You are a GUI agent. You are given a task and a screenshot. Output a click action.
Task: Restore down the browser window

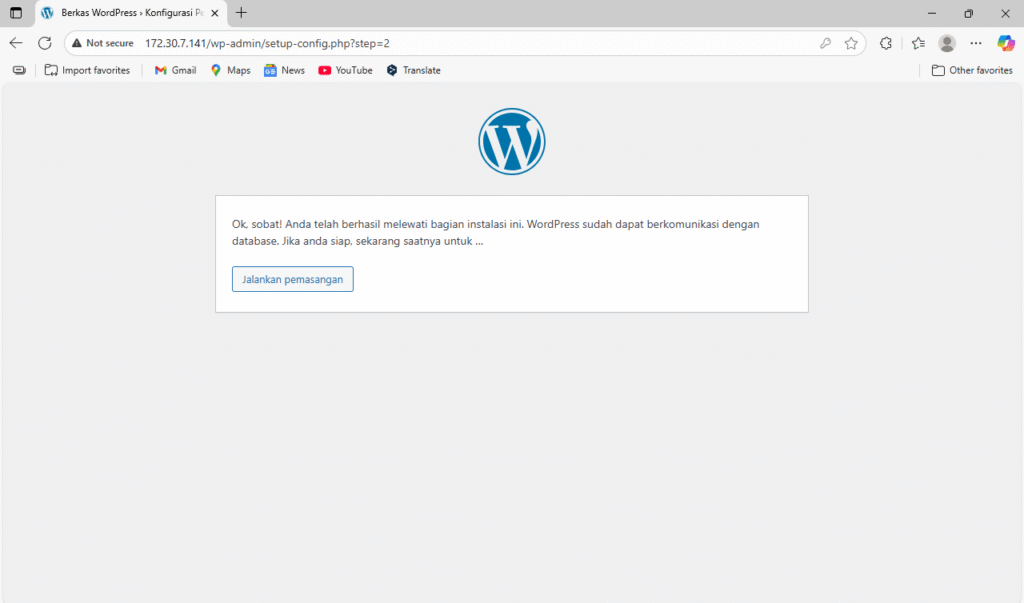[x=968, y=13]
